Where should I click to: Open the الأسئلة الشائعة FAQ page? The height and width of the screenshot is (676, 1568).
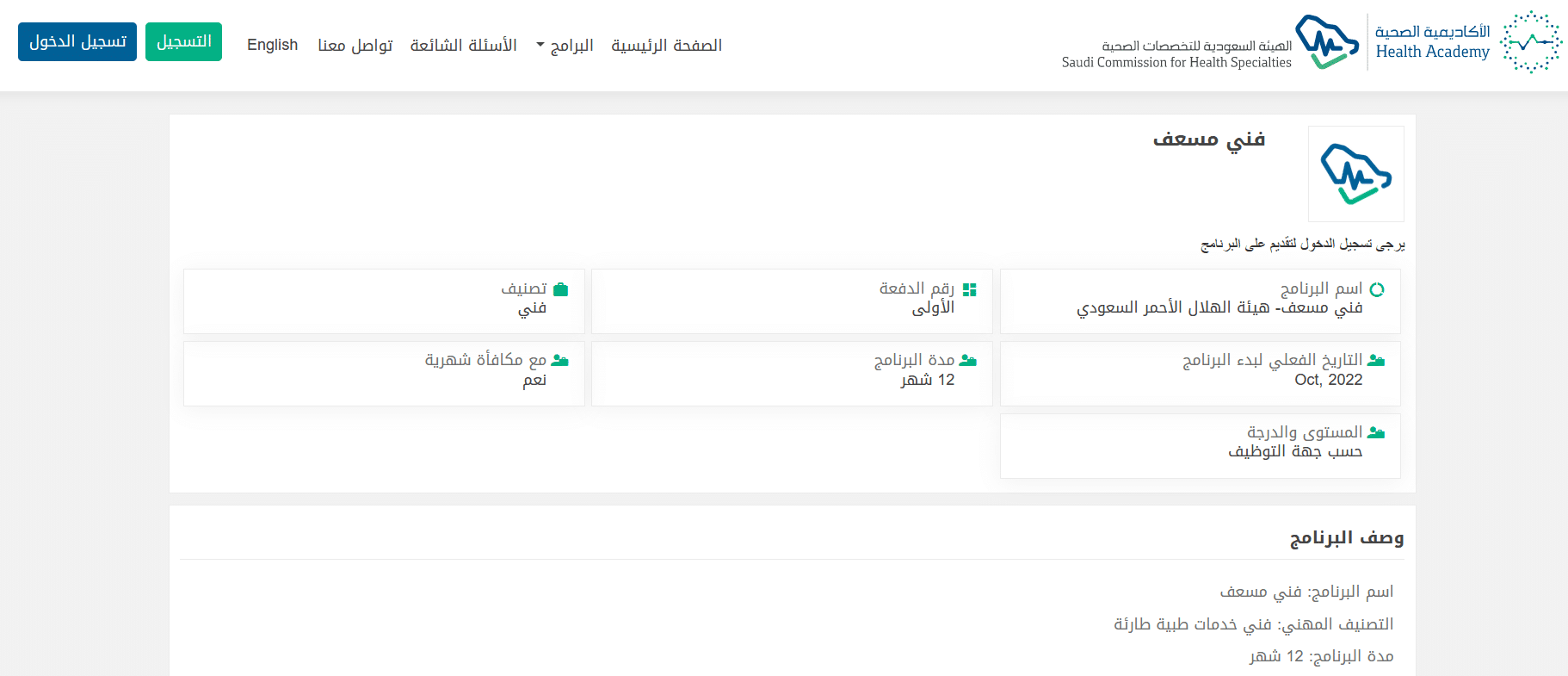[x=464, y=45]
